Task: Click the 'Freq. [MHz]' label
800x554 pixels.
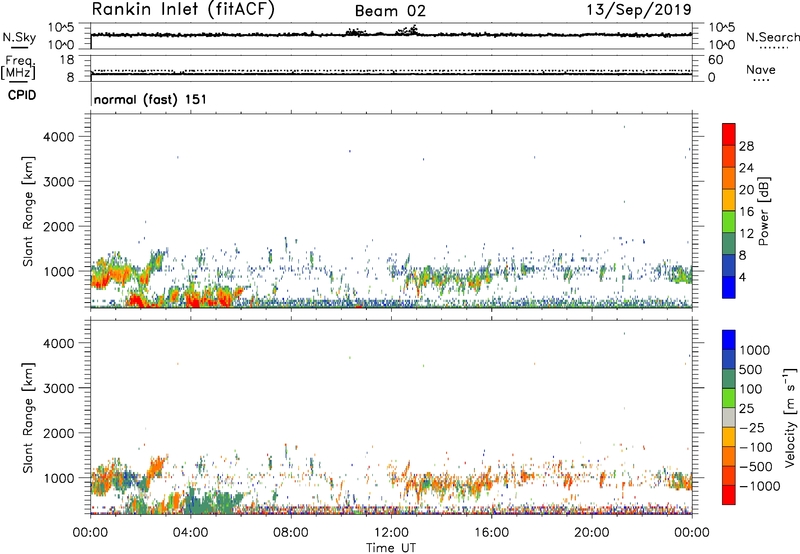Action: pos(18,68)
